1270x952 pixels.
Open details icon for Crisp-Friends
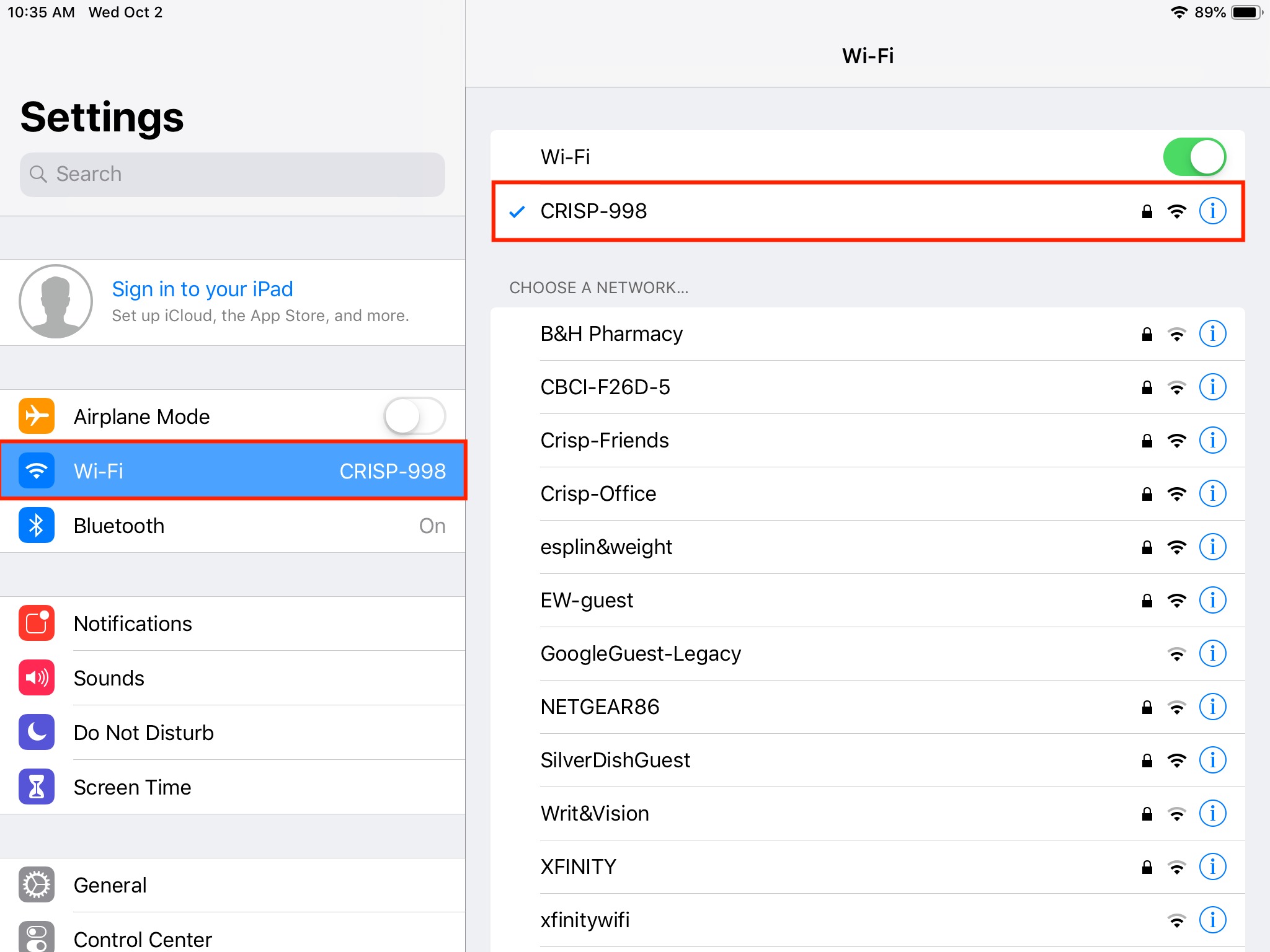tap(1212, 441)
